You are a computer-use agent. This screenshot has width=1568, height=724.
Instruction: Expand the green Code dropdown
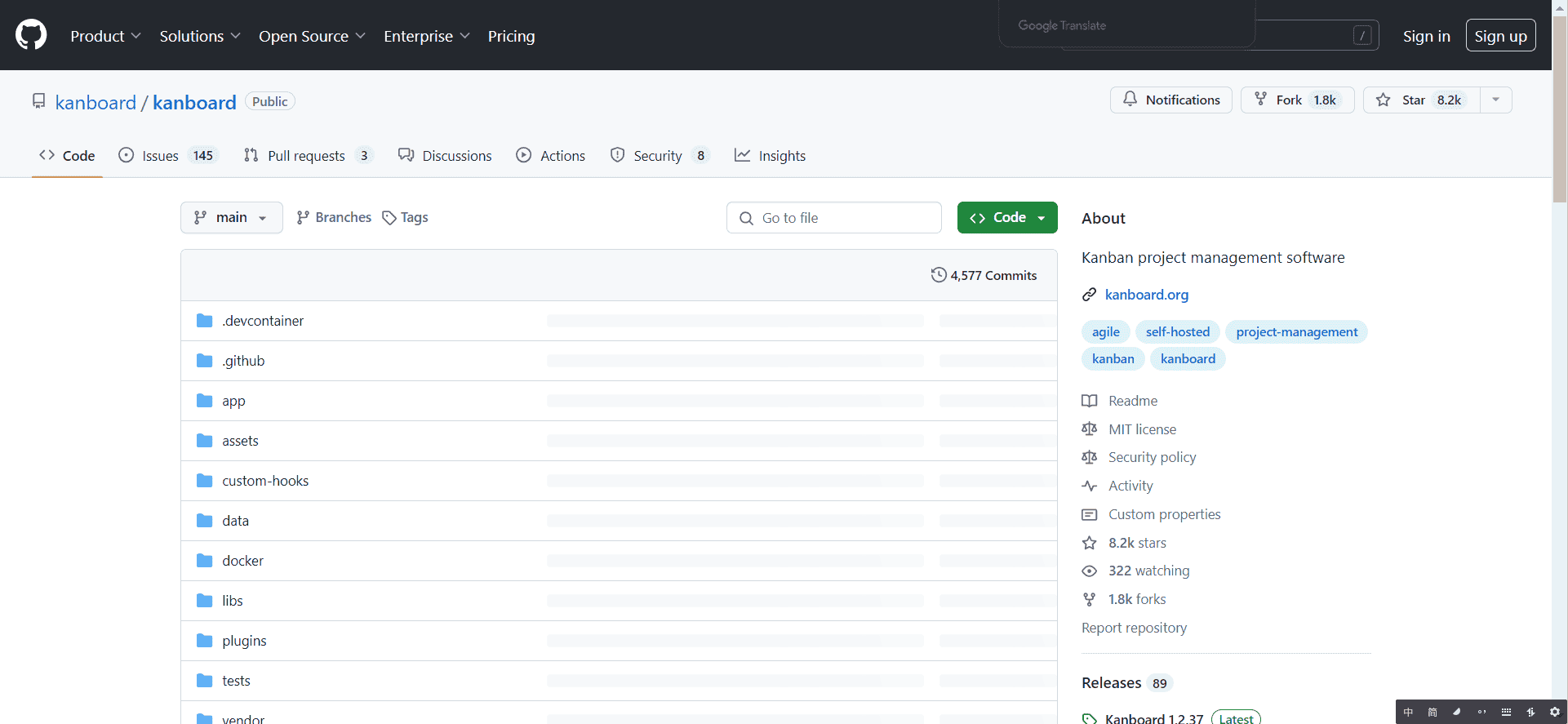(x=1006, y=217)
